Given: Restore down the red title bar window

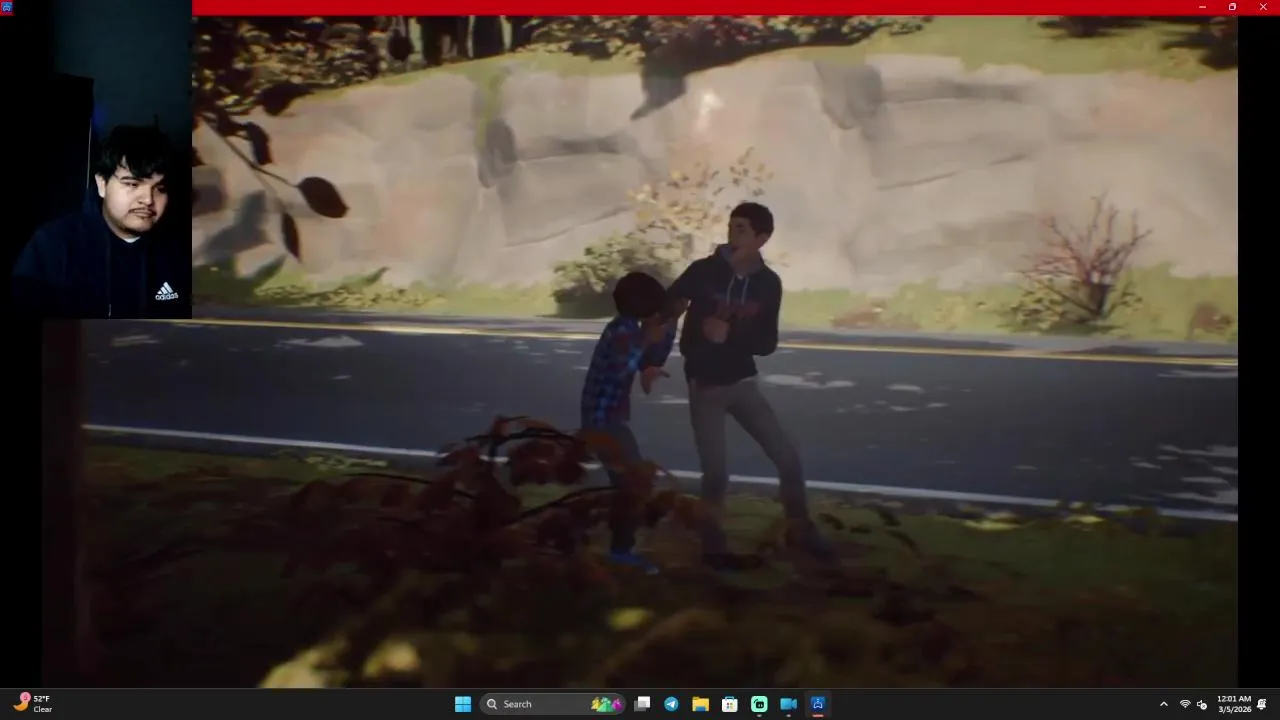Looking at the screenshot, I should pos(1232,7).
